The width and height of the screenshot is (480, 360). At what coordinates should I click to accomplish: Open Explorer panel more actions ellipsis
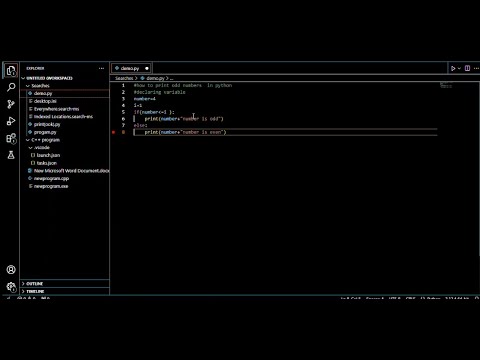pos(101,68)
